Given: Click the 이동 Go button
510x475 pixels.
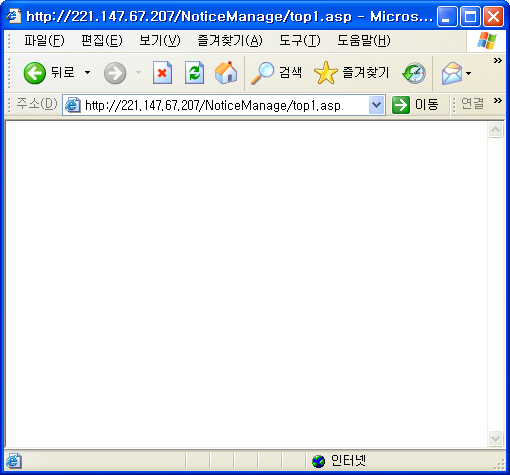Looking at the screenshot, I should 415,105.
